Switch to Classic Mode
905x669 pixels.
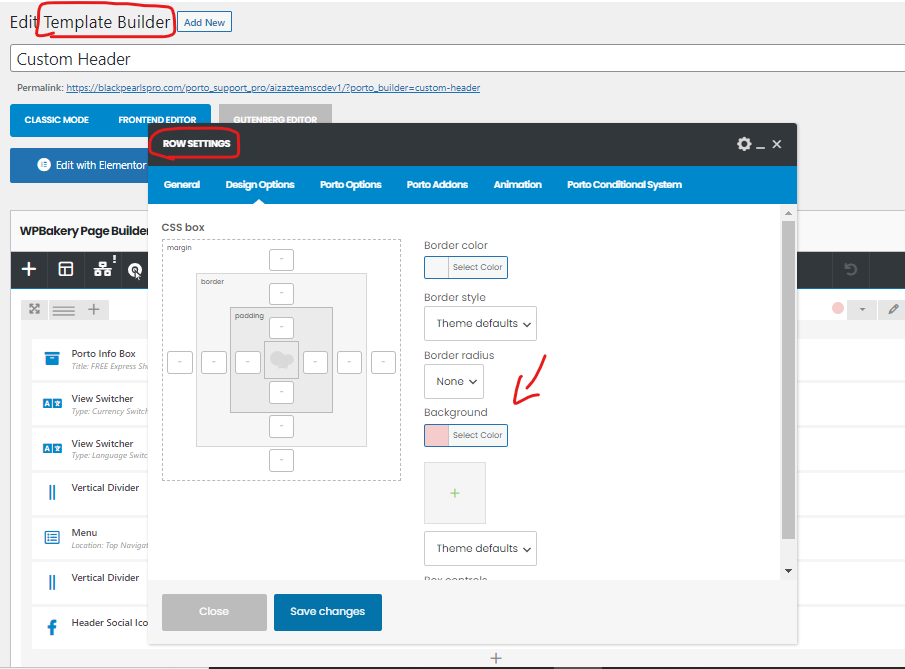coord(57,120)
